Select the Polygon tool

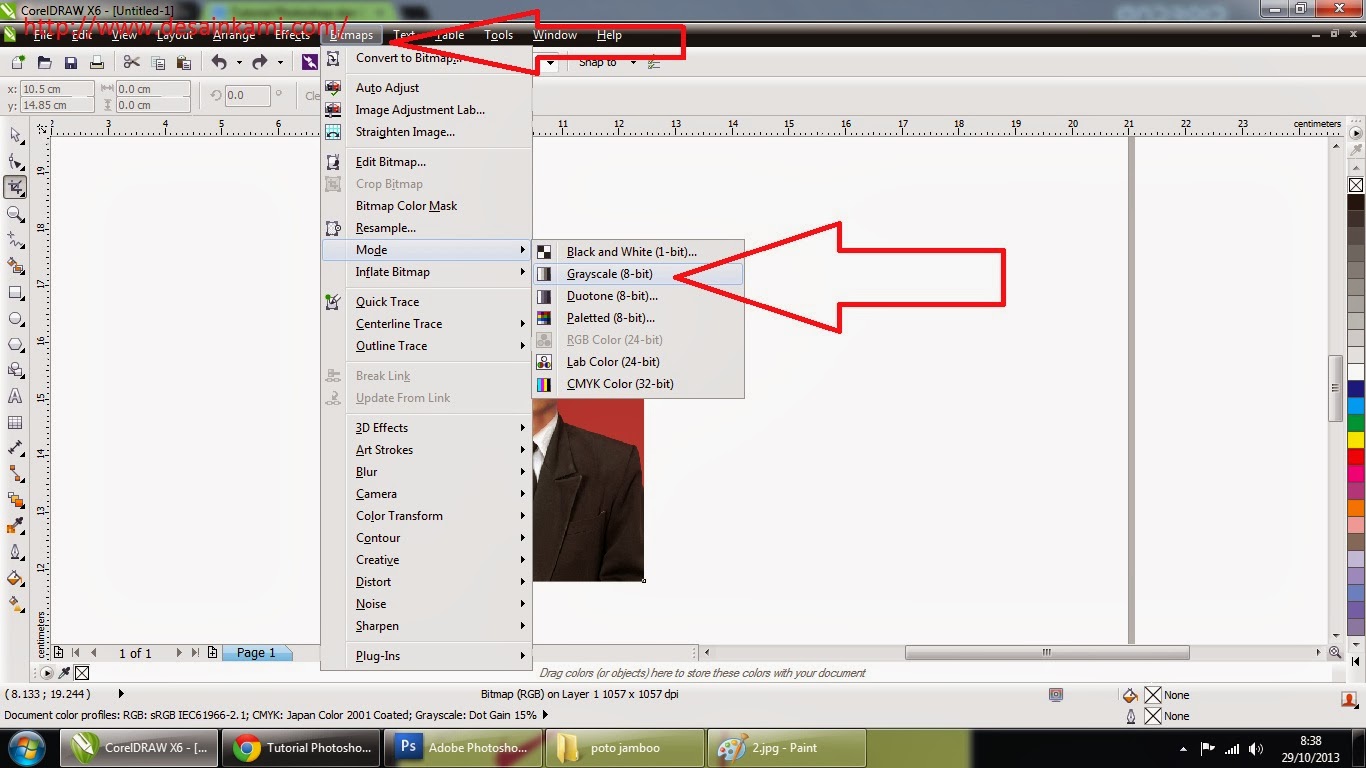pos(16,345)
